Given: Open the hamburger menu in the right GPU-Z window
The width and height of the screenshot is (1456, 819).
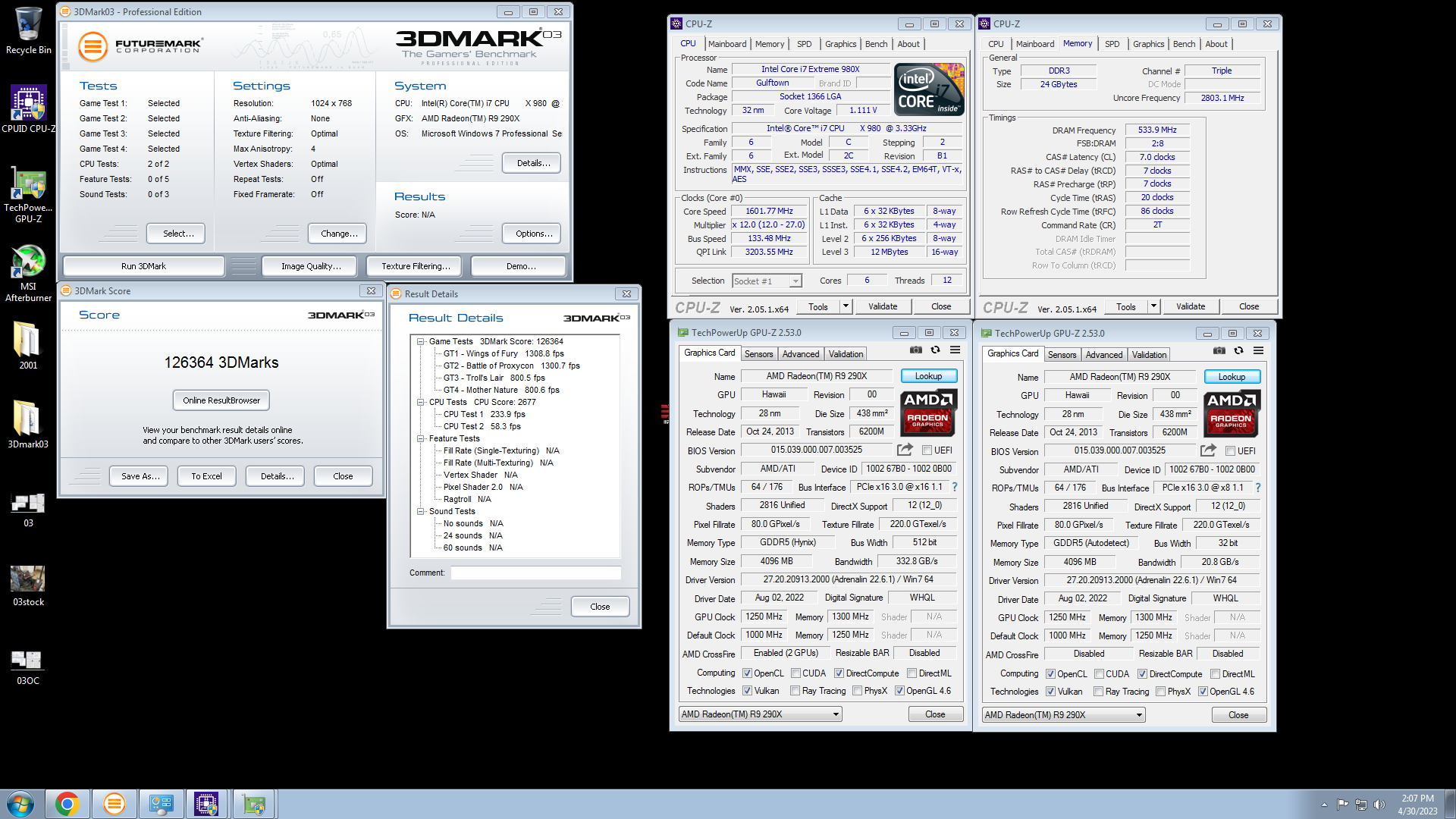Looking at the screenshot, I should pyautogui.click(x=1258, y=350).
